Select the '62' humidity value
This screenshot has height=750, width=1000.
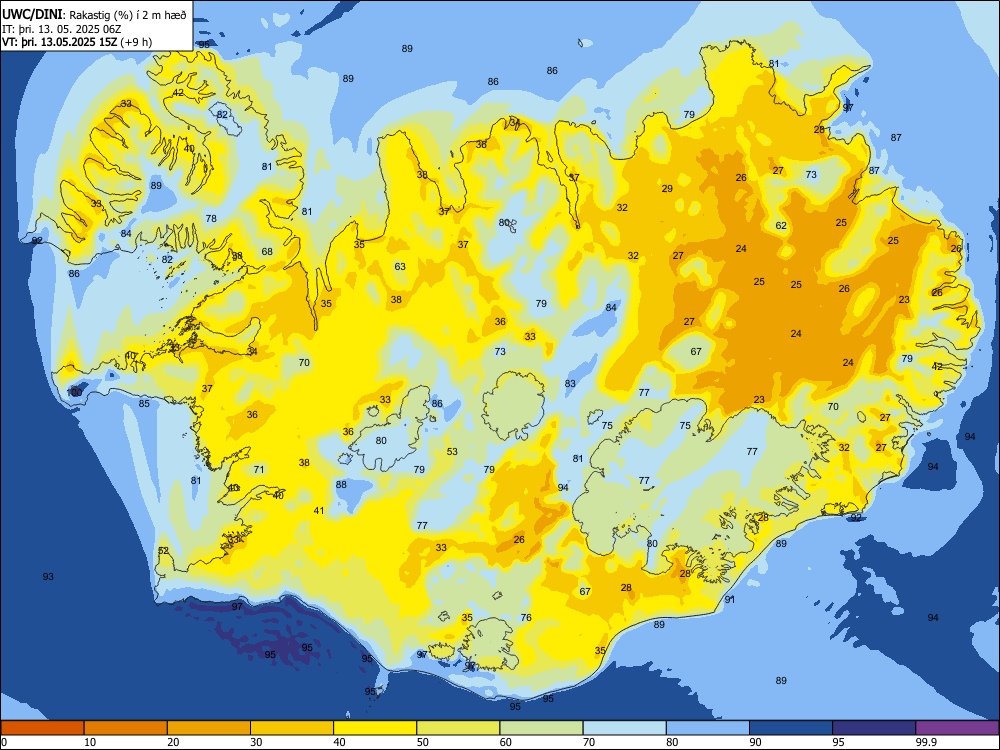coord(781,225)
